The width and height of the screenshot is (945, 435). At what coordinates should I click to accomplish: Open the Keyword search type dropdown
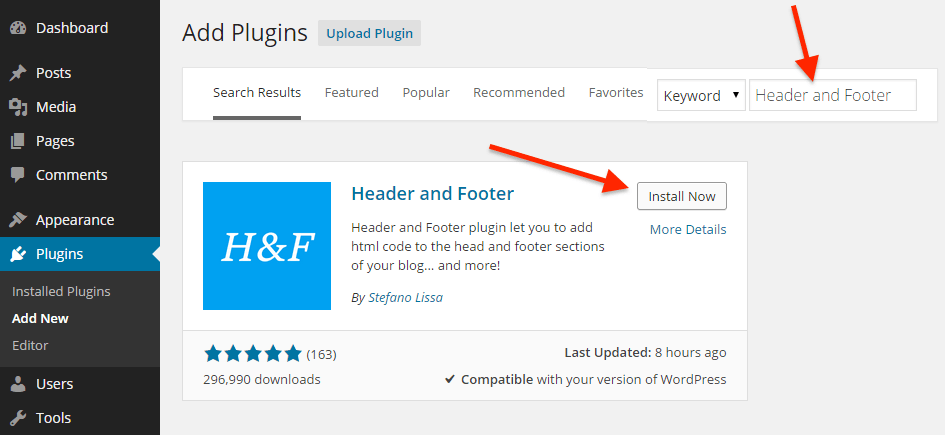point(701,96)
